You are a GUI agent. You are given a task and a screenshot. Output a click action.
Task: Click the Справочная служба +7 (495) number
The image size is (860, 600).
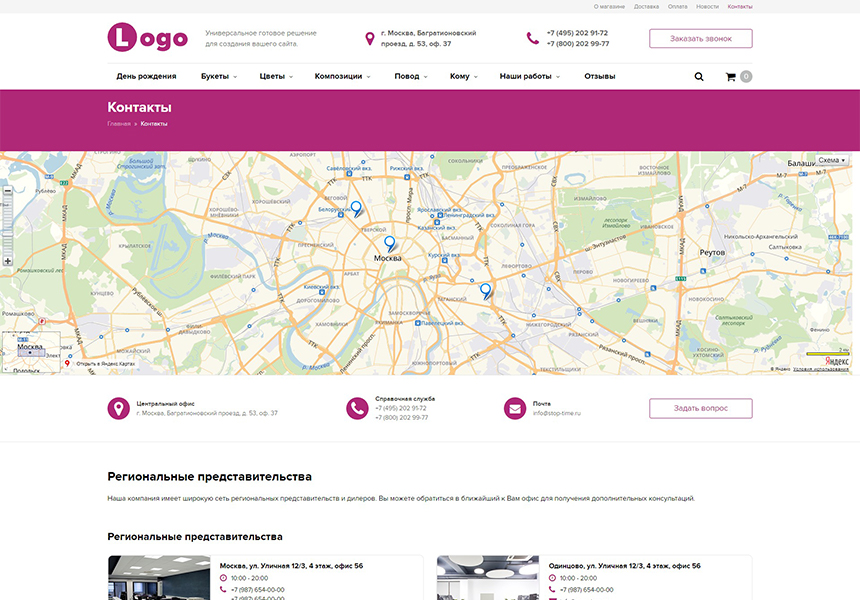[x=401, y=408]
